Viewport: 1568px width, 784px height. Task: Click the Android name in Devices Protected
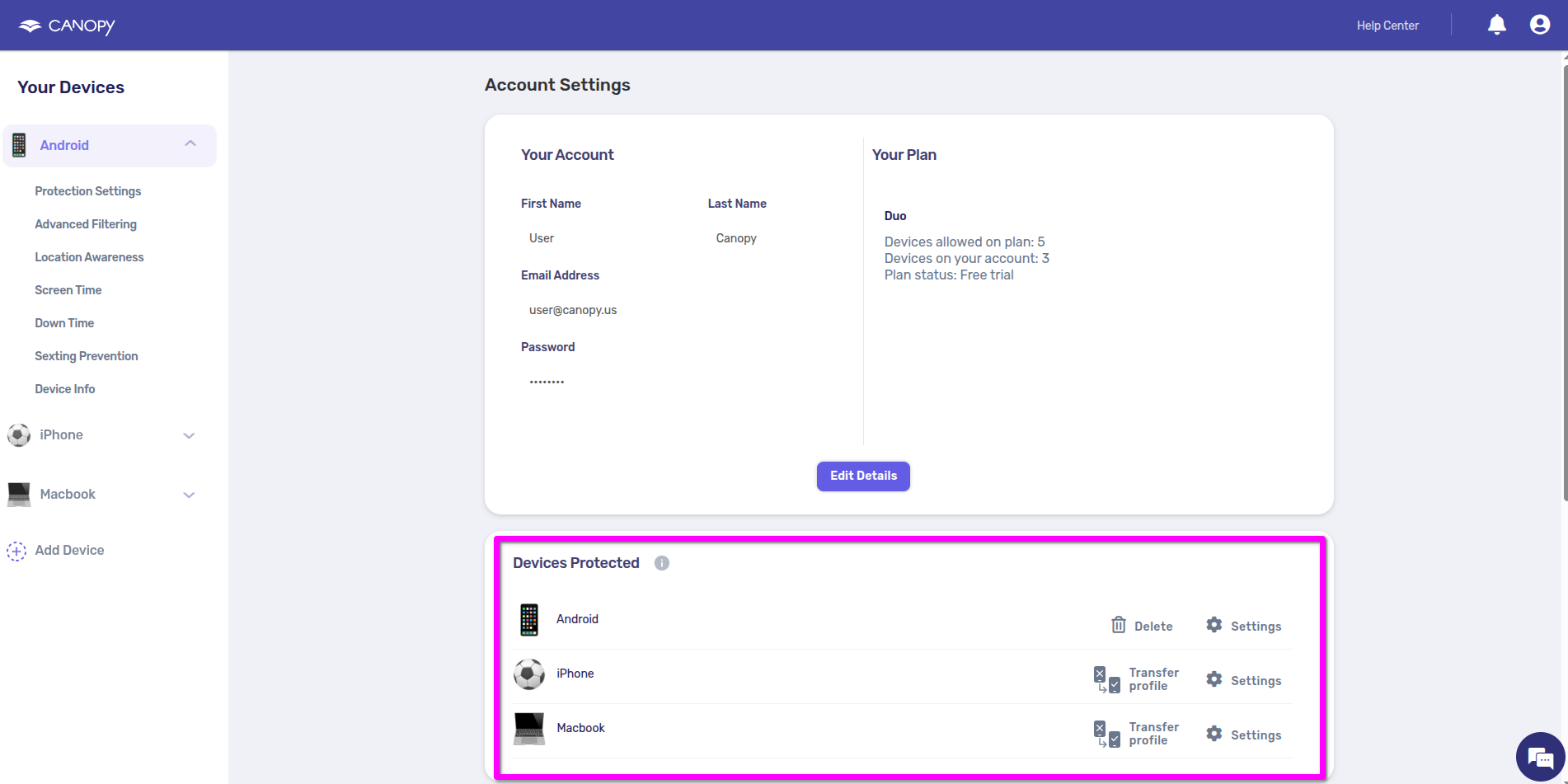point(577,619)
